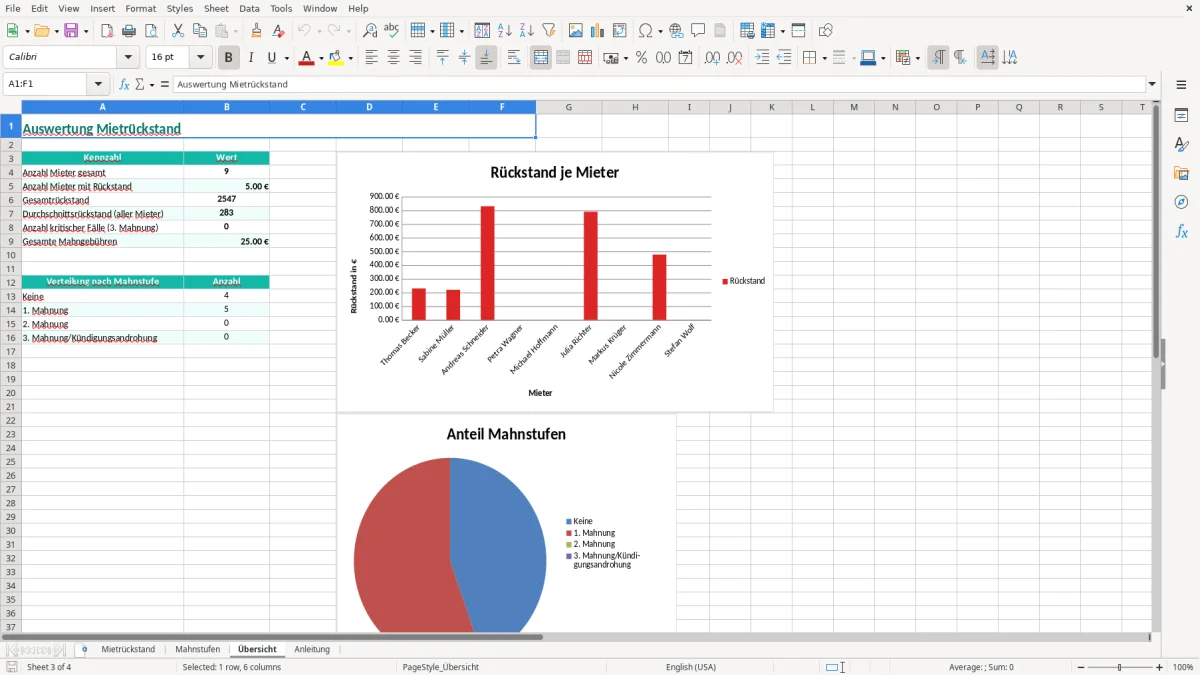Click zoom percentage 100%
Screen dimensions: 1200x675
point(1183,667)
